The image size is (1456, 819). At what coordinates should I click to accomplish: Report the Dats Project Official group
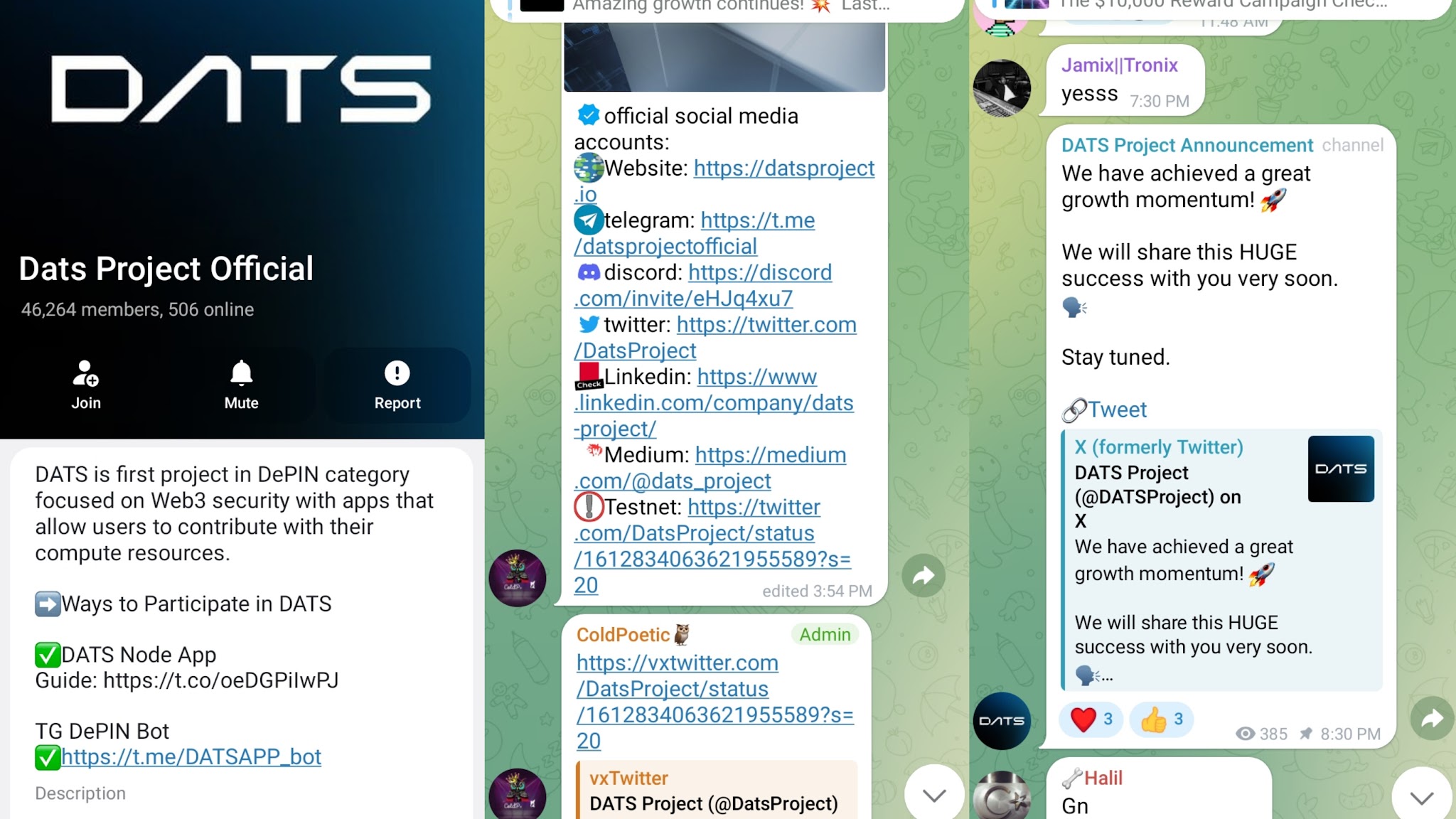397,385
